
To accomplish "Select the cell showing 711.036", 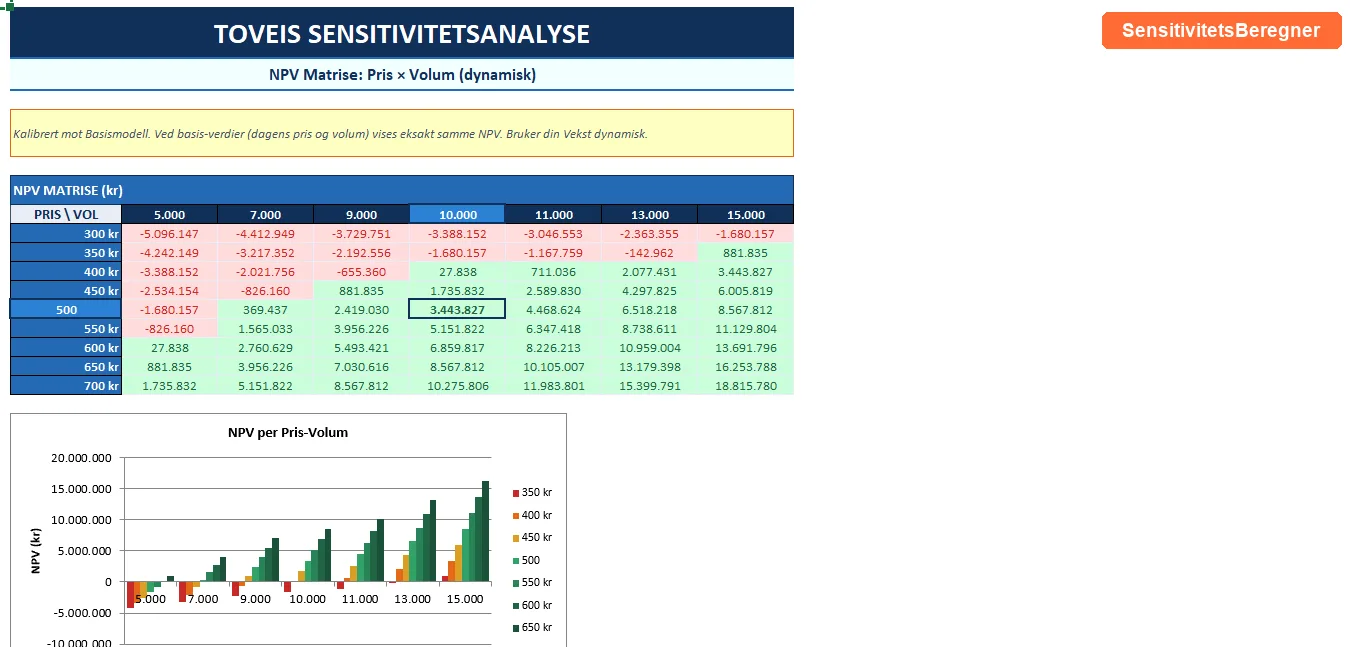I will coord(554,272).
